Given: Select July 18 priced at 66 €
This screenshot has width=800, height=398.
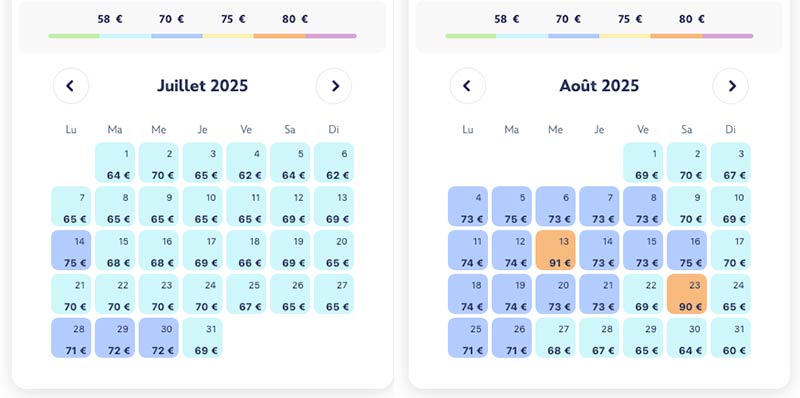Looking at the screenshot, I should (246, 250).
